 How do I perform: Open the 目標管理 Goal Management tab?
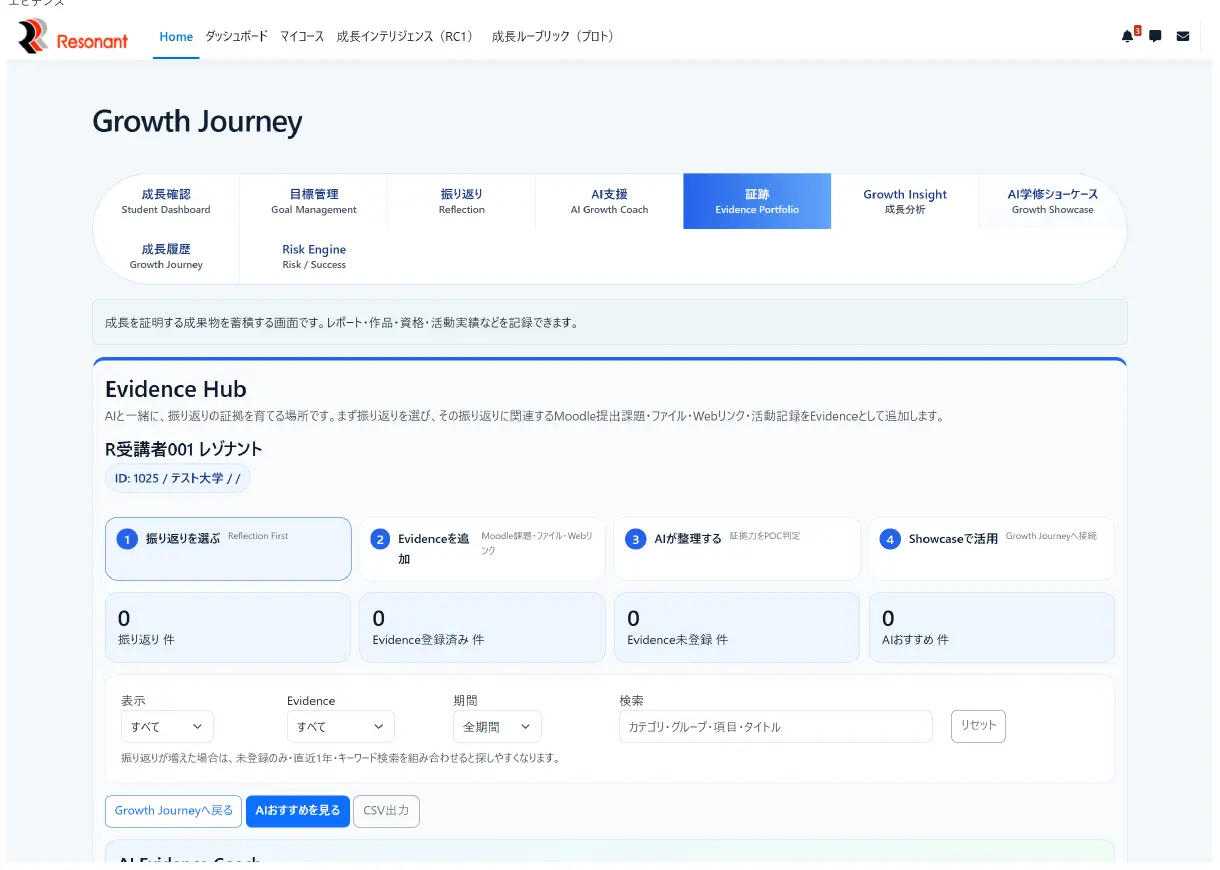coord(314,201)
